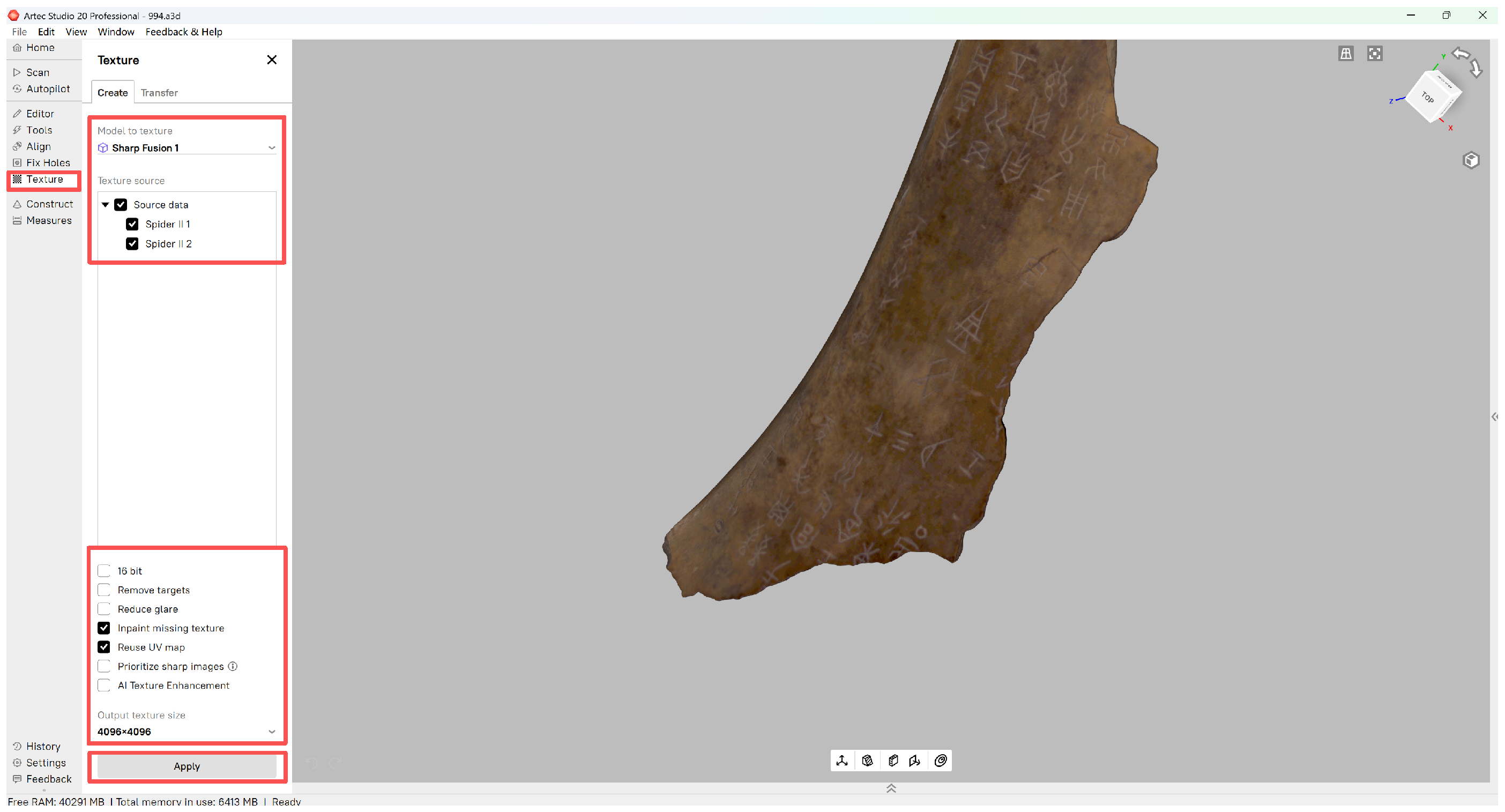Click the concentric target icon in the viewport toolbar
Screen dimensions: 1505x812
940,761
